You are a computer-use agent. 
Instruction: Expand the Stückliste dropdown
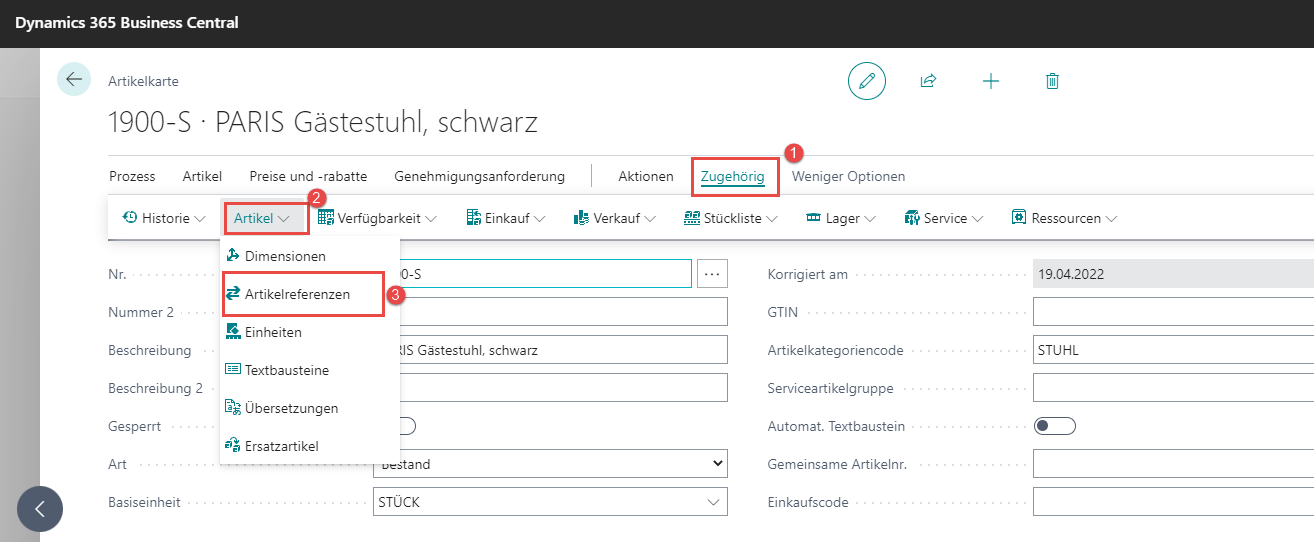pos(771,218)
